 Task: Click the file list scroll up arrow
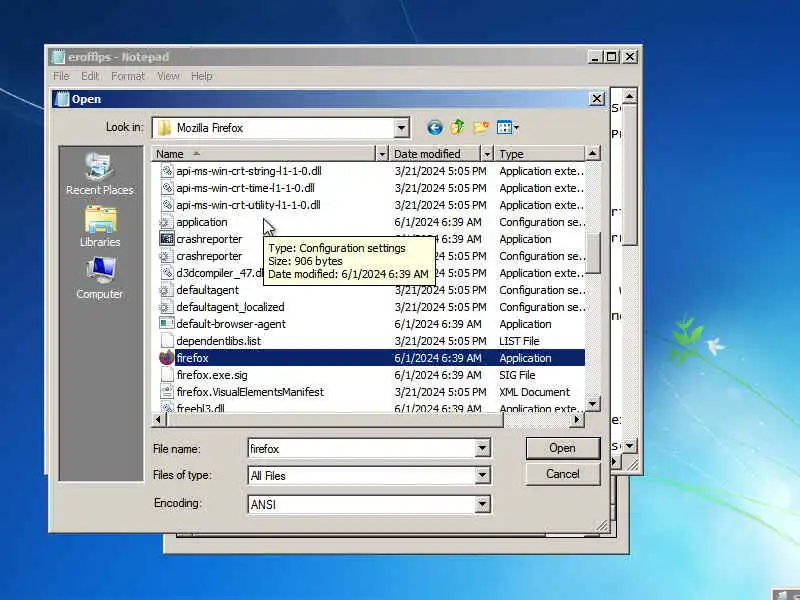[592, 153]
